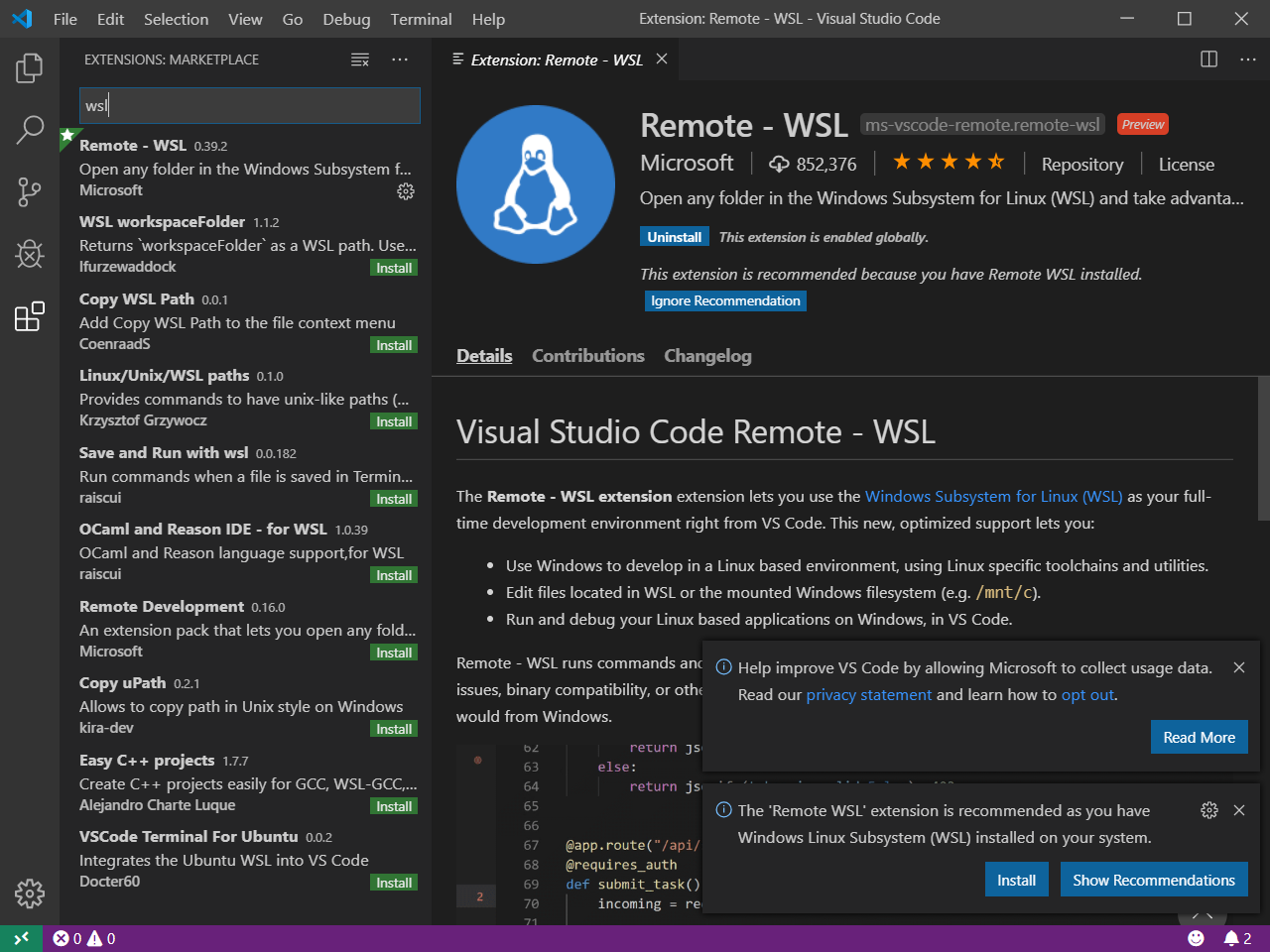Open the Source Control view

tap(30, 191)
